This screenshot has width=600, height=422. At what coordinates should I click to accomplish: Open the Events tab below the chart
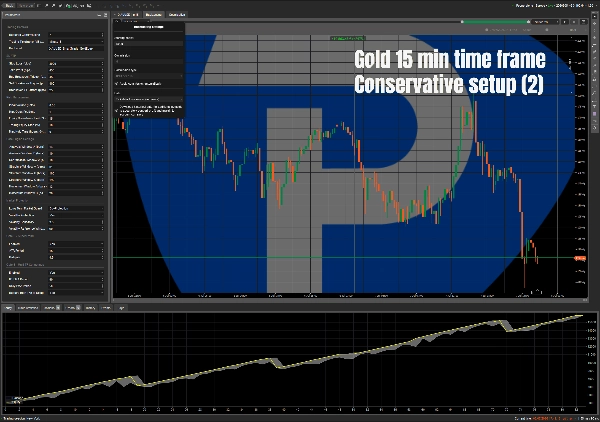[x=106, y=308]
